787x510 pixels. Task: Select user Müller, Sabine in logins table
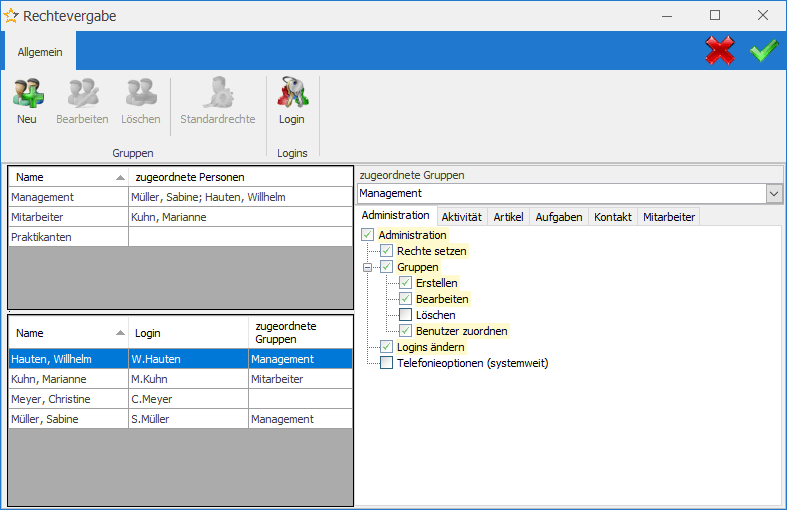click(x=181, y=419)
